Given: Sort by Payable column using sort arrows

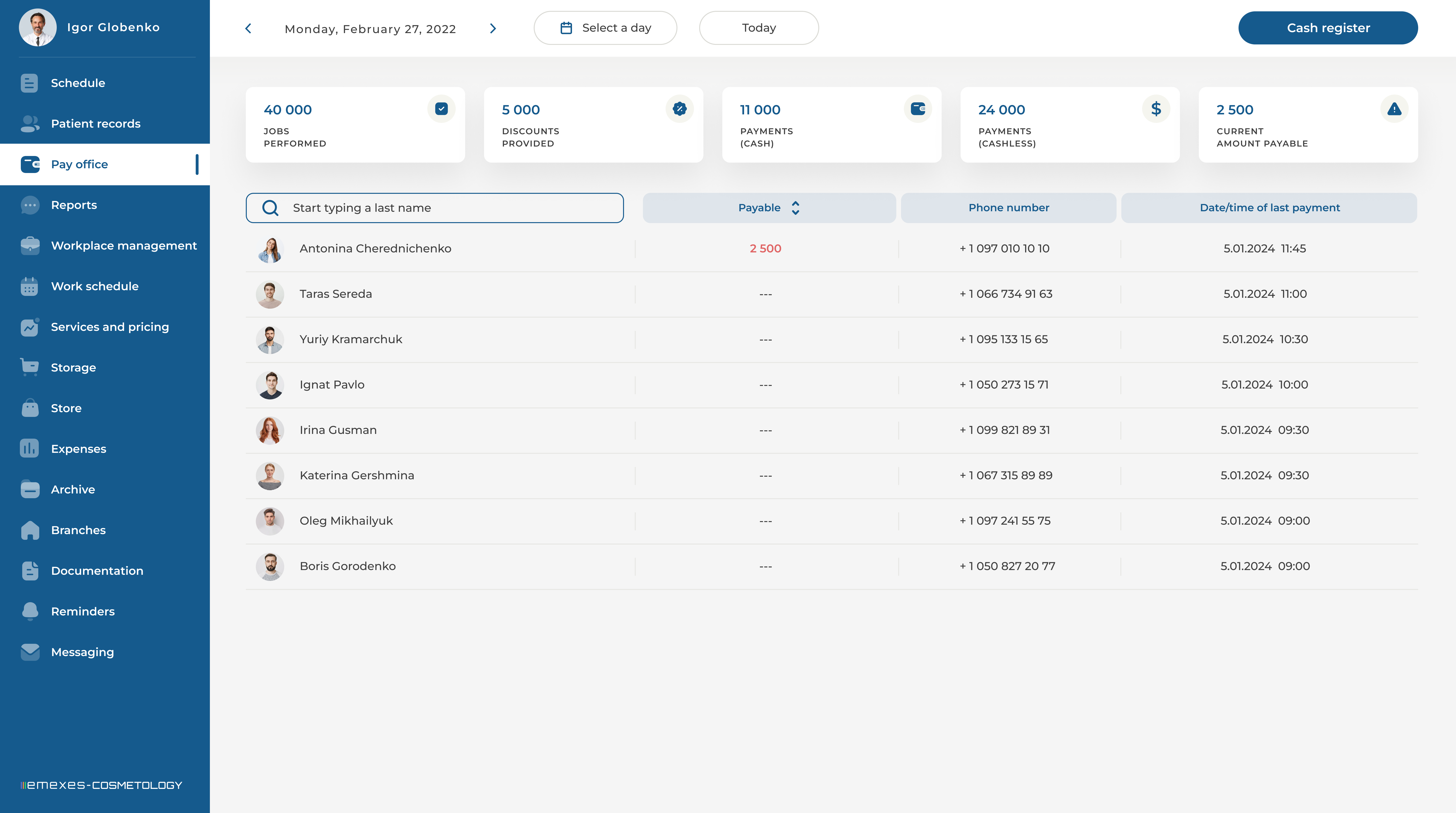Looking at the screenshot, I should click(x=795, y=208).
